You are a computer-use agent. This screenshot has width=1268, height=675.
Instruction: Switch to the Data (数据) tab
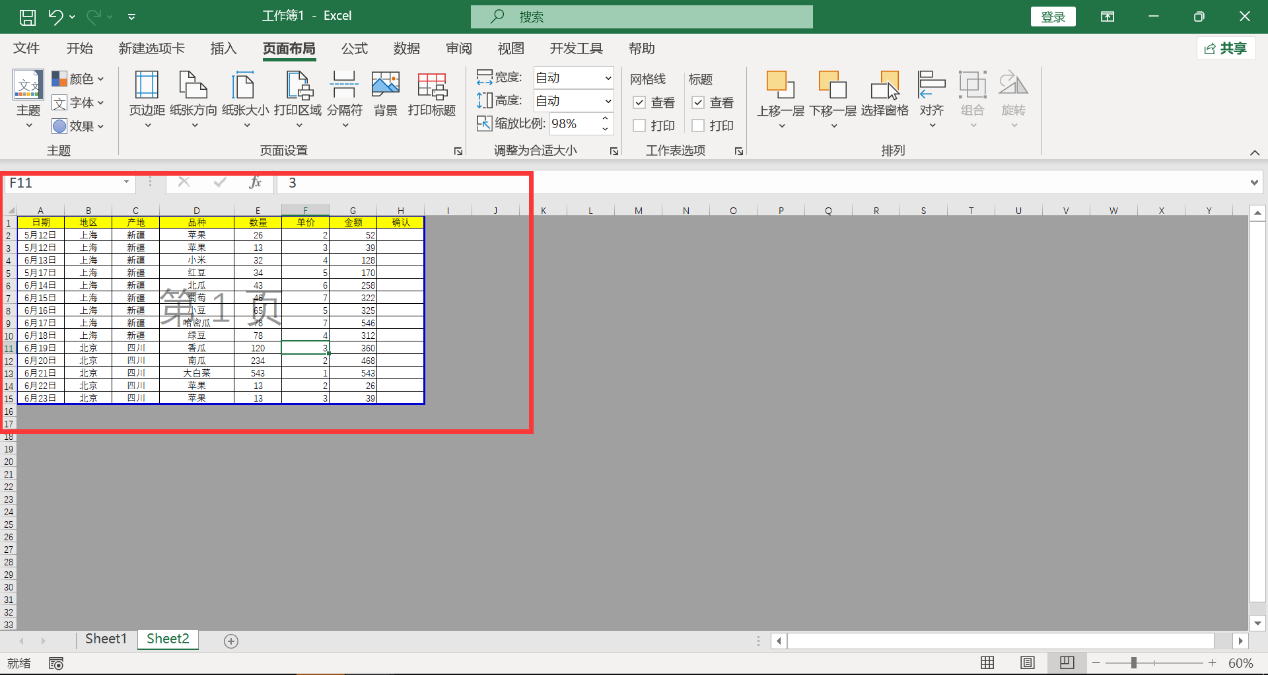407,48
